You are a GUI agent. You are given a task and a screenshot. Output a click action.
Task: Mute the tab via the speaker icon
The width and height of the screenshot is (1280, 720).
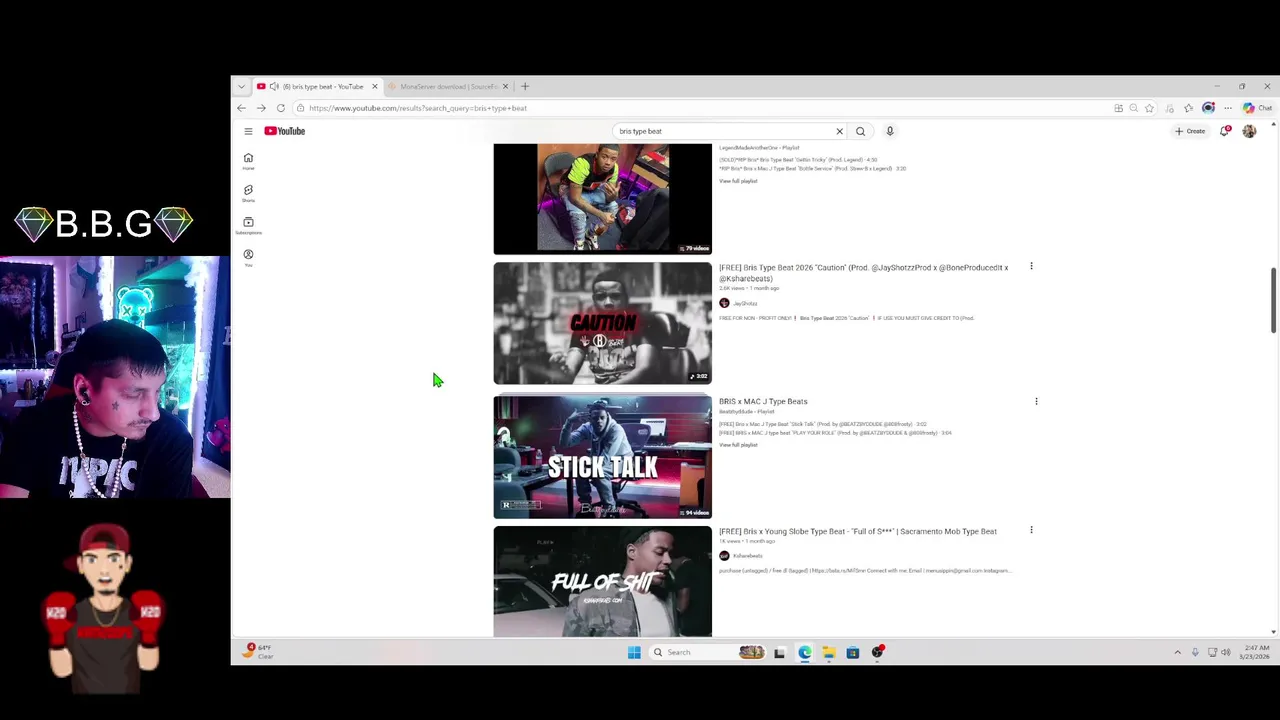tap(274, 86)
